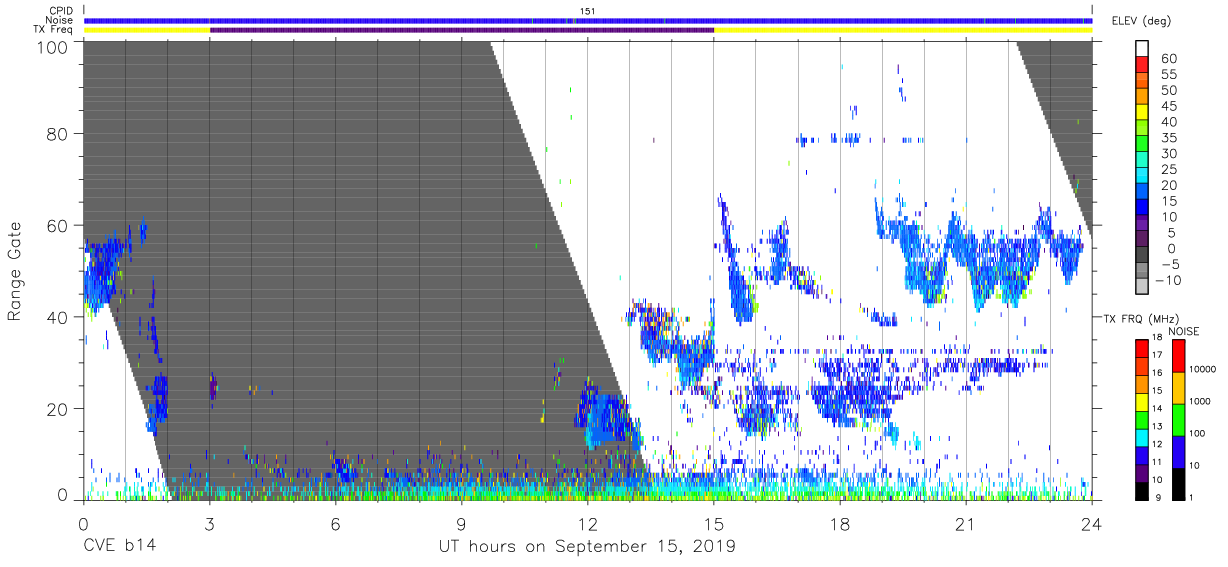Click the '12' tick label on the time axis
The width and height of the screenshot is (1228, 567).
coord(588,524)
